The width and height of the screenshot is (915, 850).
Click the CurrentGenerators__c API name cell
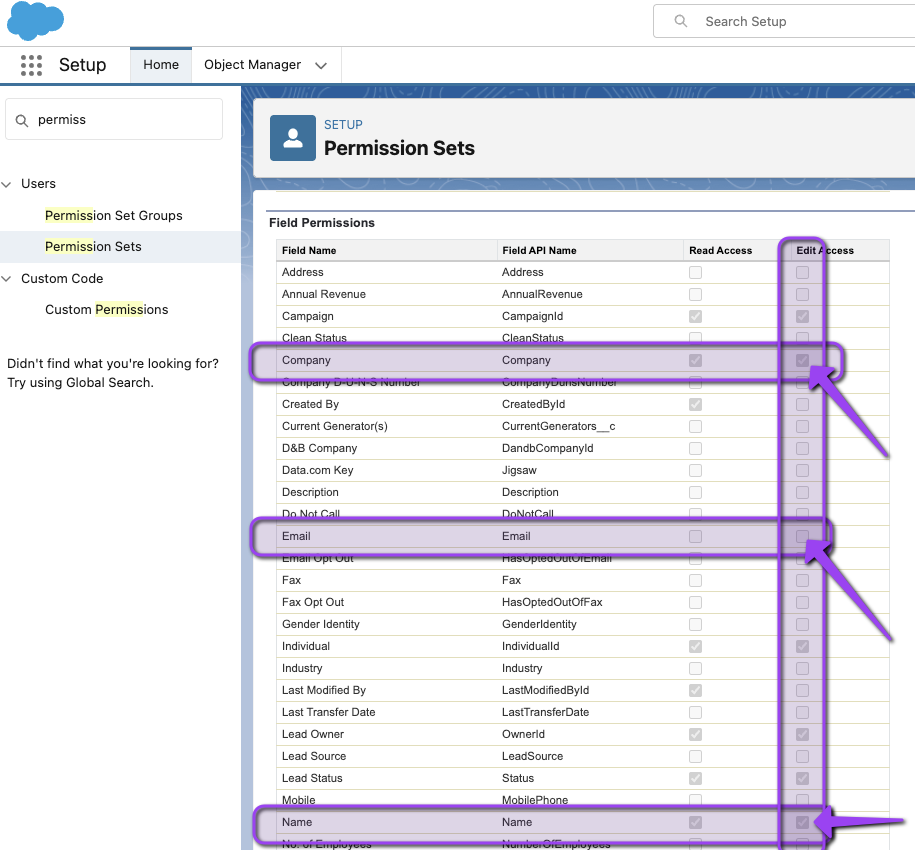click(558, 426)
